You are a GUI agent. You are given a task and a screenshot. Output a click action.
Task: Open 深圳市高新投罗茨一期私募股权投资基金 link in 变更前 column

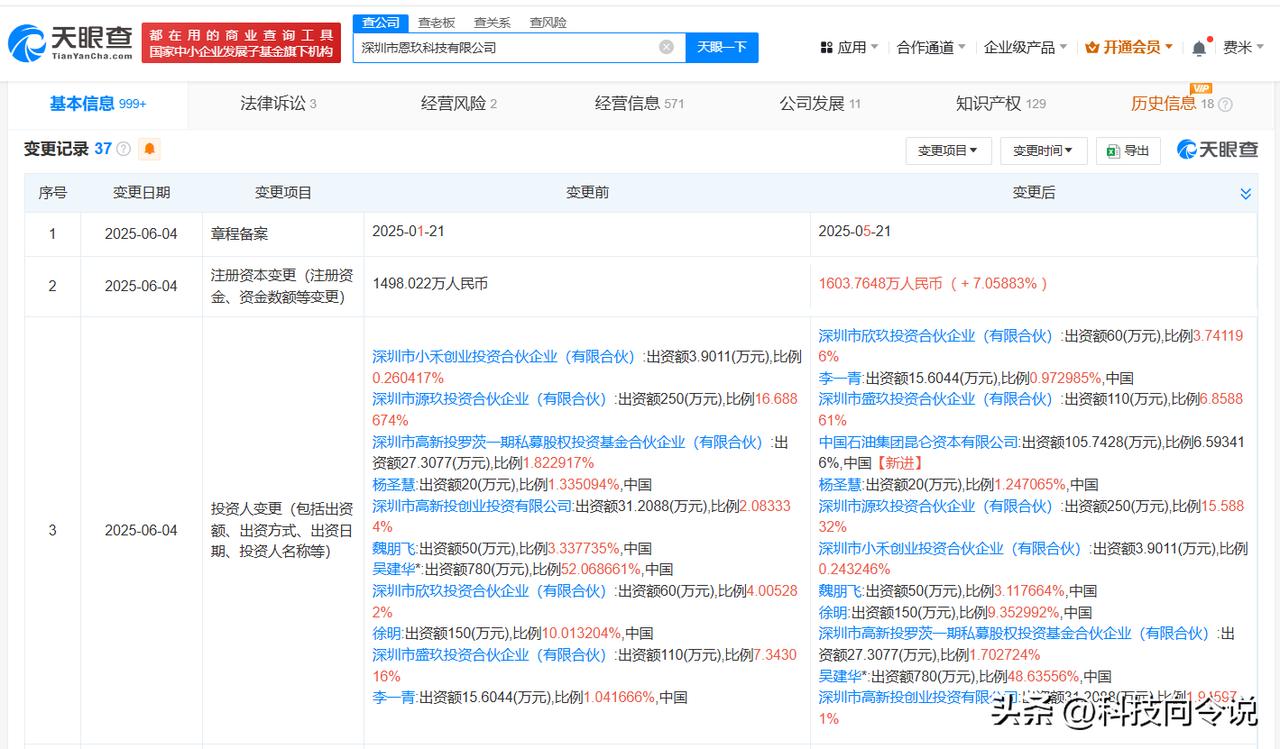[568, 442]
